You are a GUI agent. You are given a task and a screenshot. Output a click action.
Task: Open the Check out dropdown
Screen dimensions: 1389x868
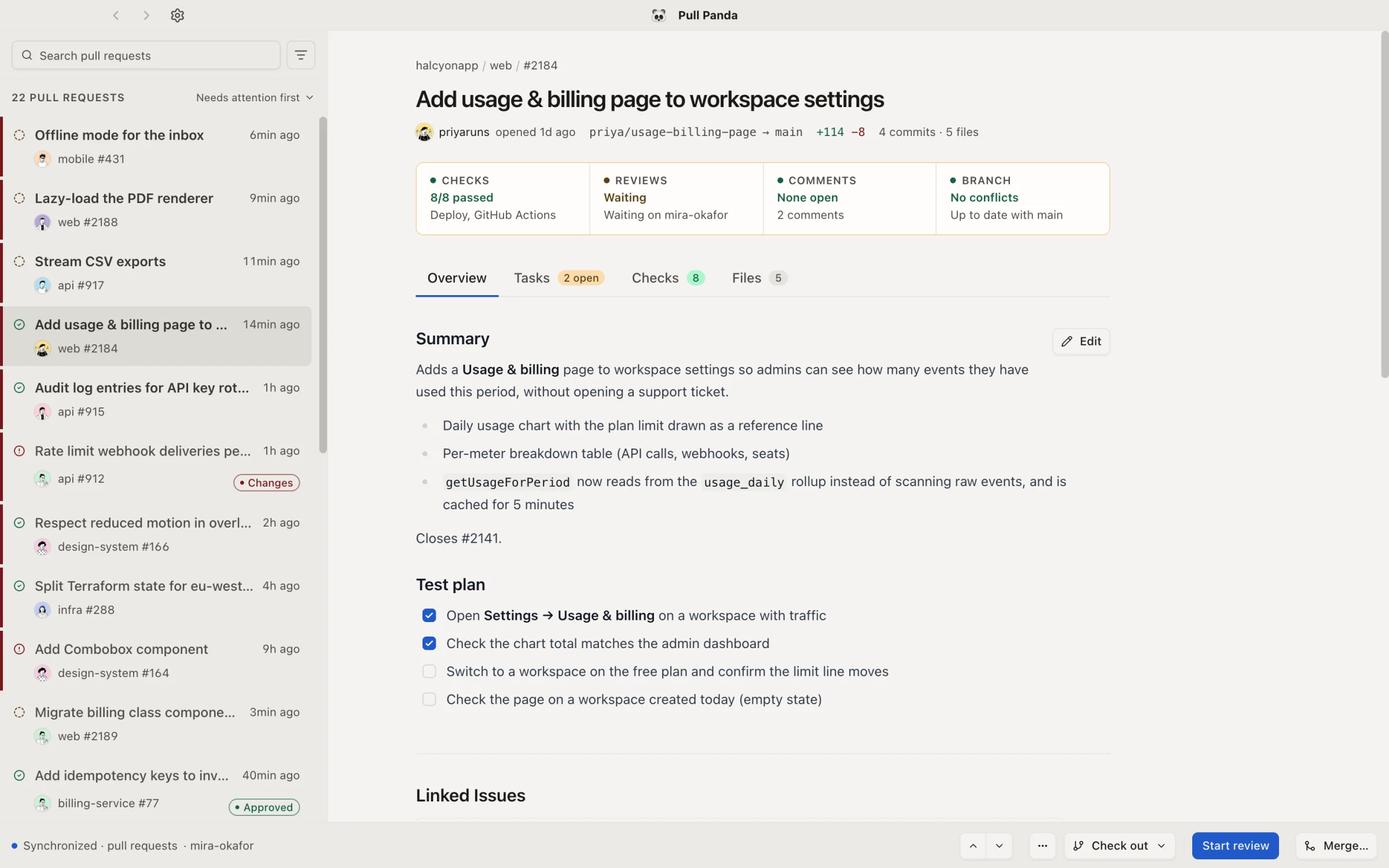tap(1119, 846)
